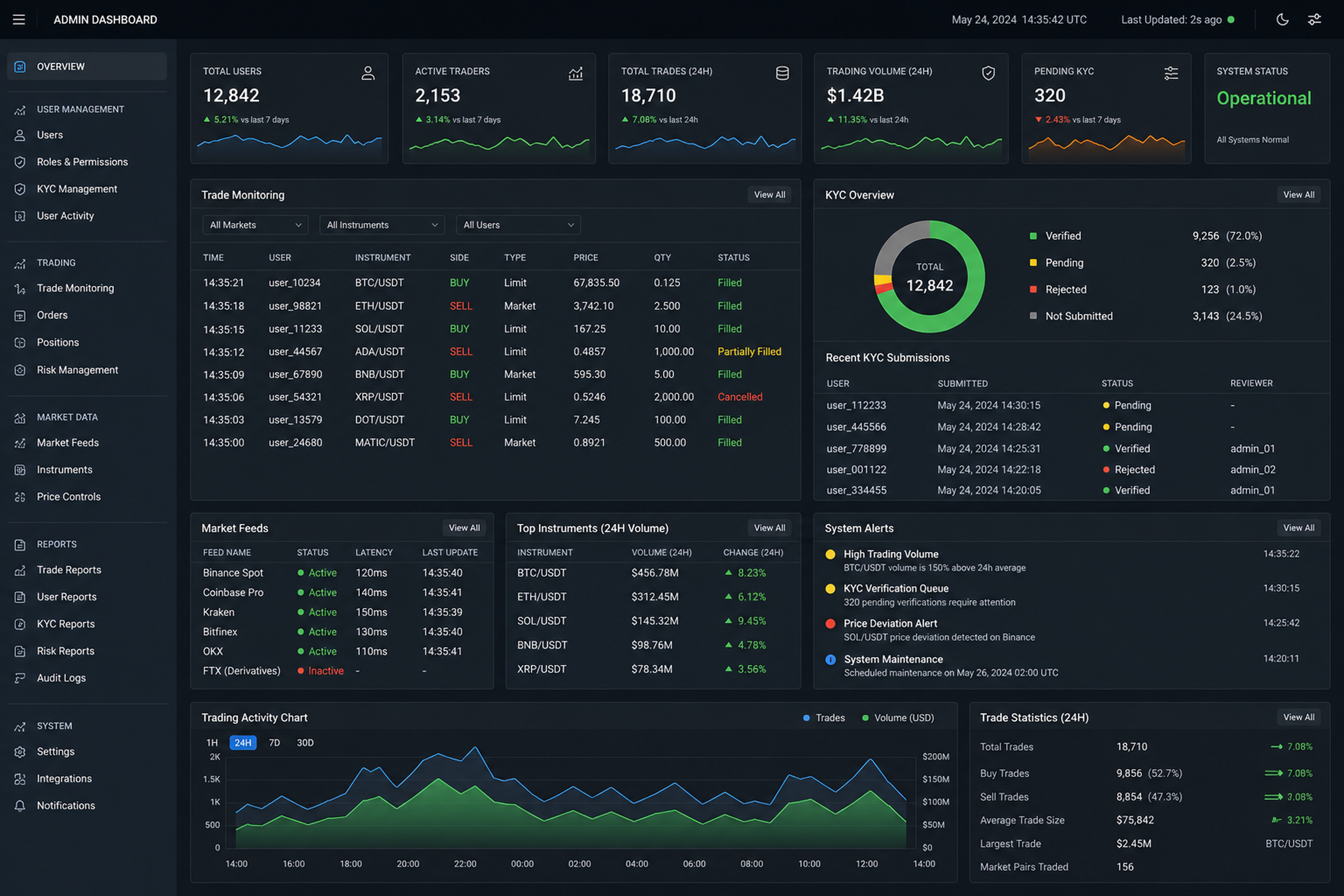This screenshot has width=1344, height=896.
Task: Click the Trade Reports sidebar icon
Action: pos(20,570)
